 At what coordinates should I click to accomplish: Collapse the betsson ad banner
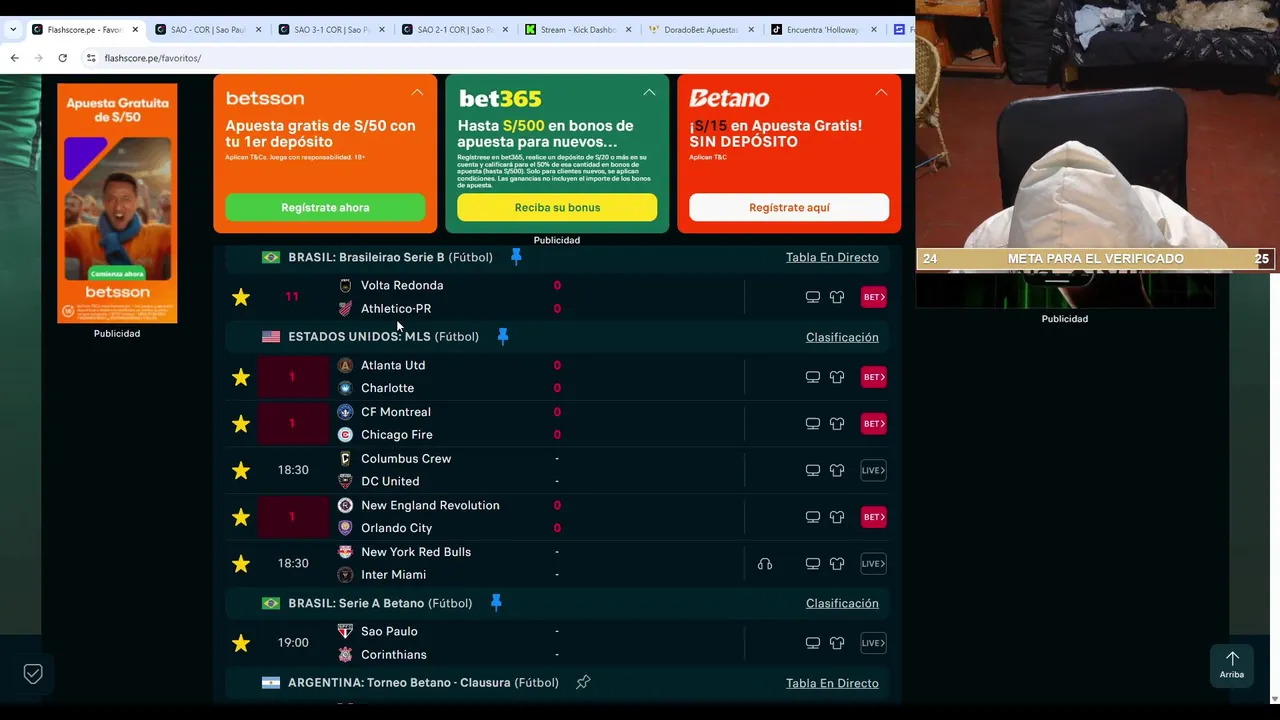[x=417, y=92]
